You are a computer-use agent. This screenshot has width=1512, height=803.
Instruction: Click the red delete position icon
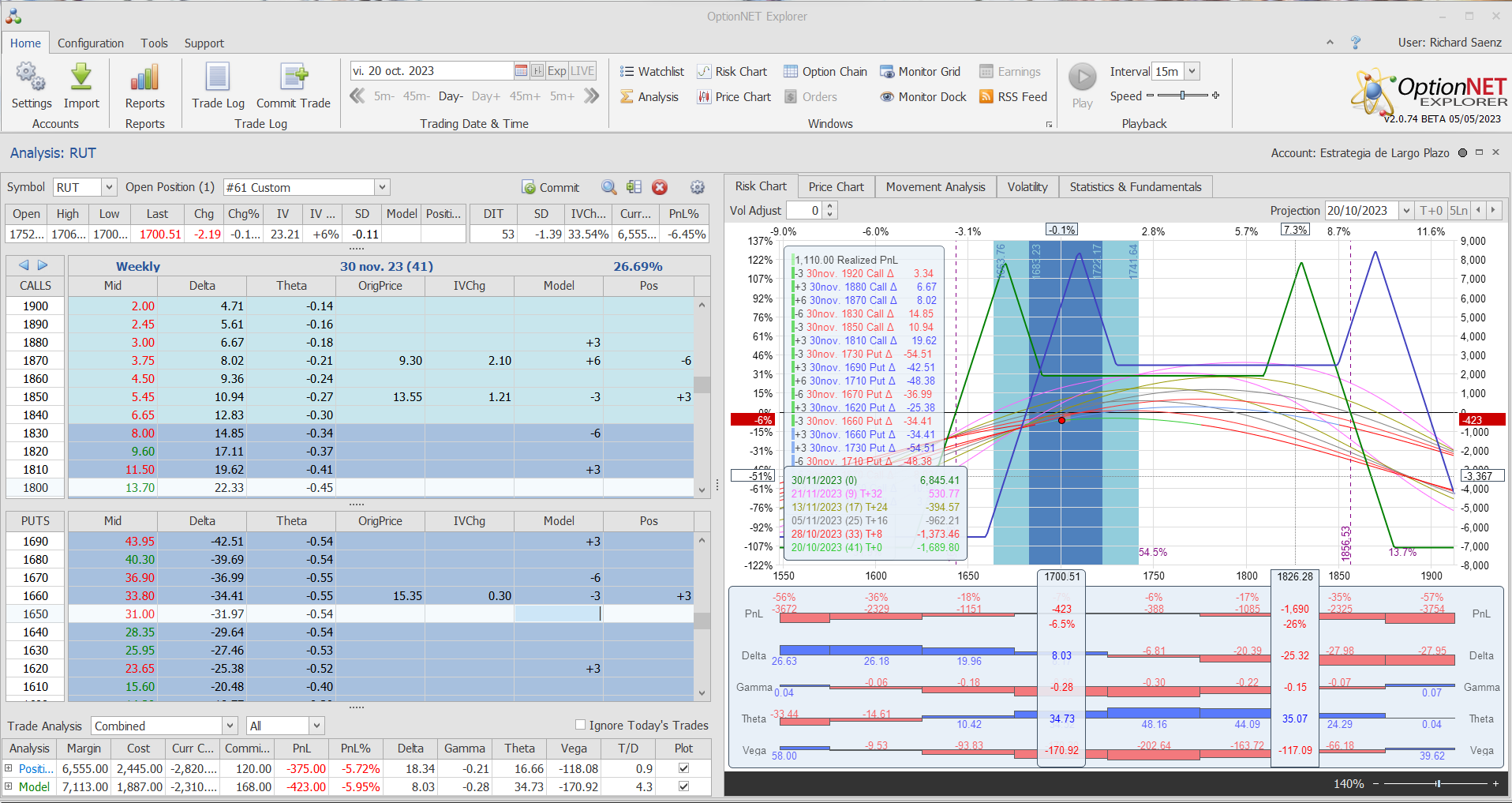point(660,187)
